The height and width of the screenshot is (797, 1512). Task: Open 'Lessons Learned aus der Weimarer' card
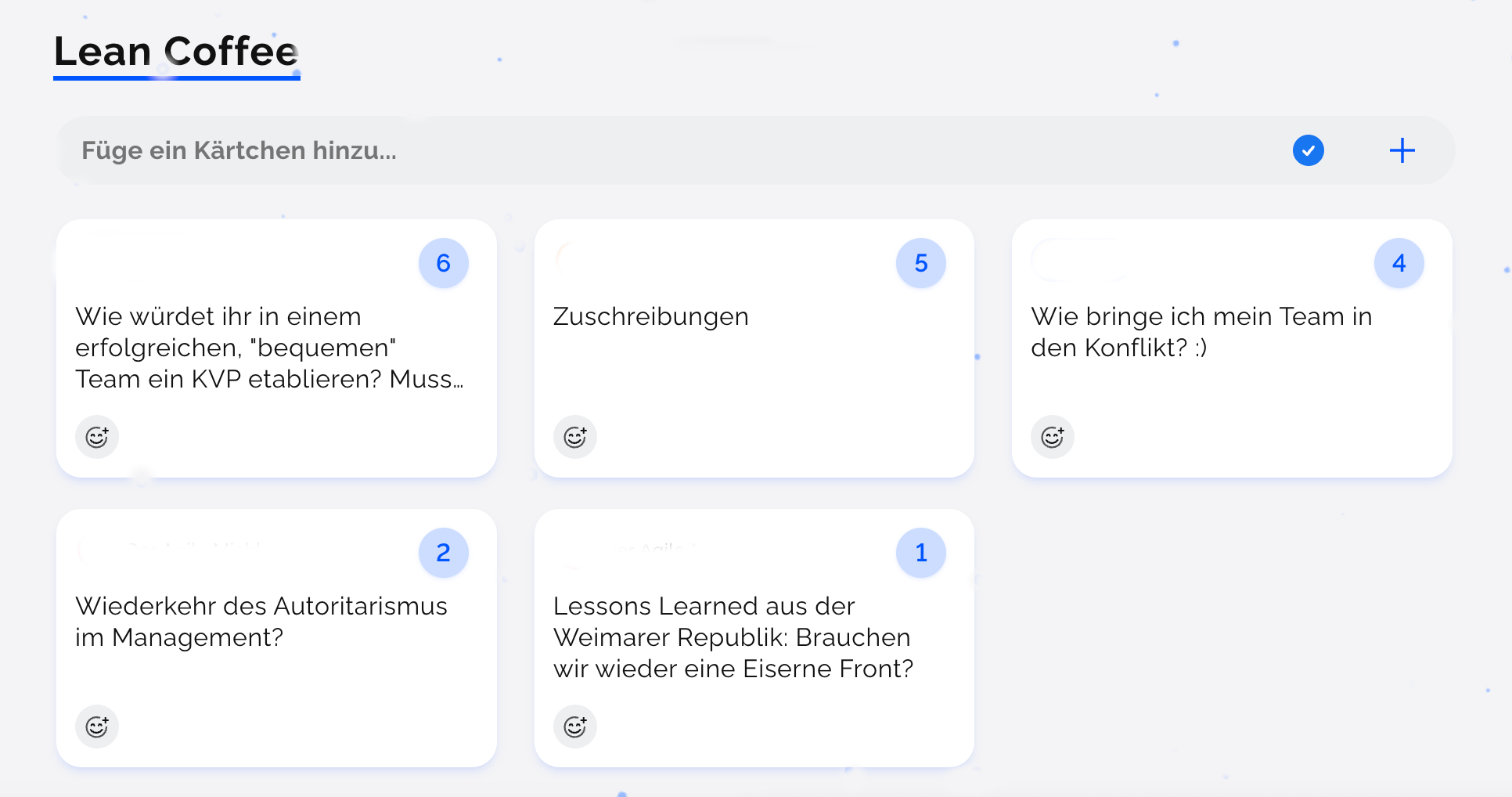(733, 637)
